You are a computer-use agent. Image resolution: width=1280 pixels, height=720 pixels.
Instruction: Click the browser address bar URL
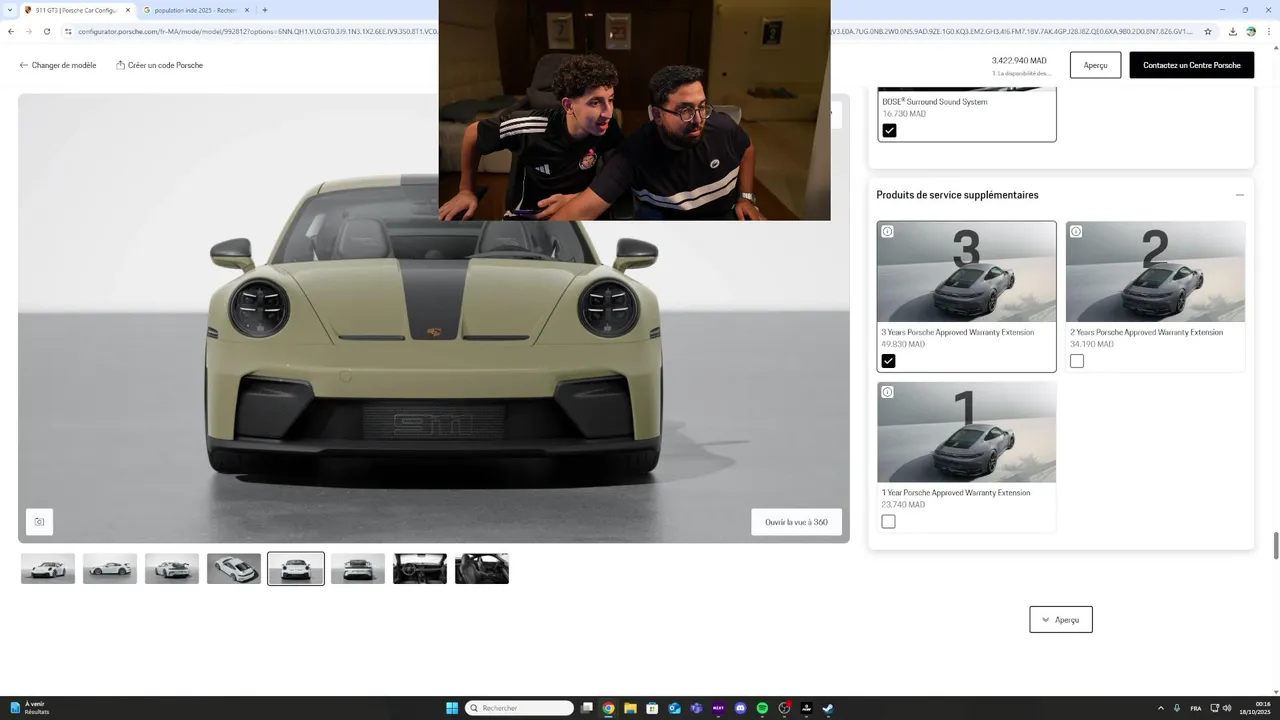click(640, 31)
